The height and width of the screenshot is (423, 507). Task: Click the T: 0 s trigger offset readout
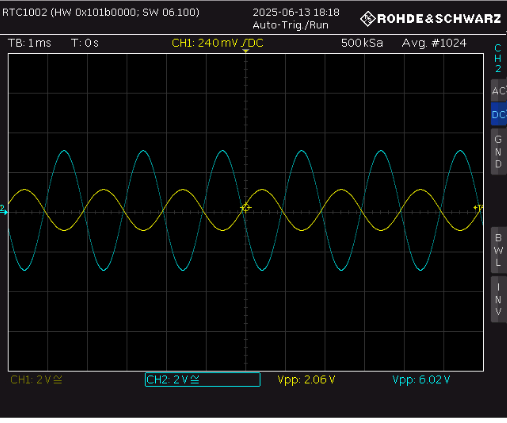85,43
